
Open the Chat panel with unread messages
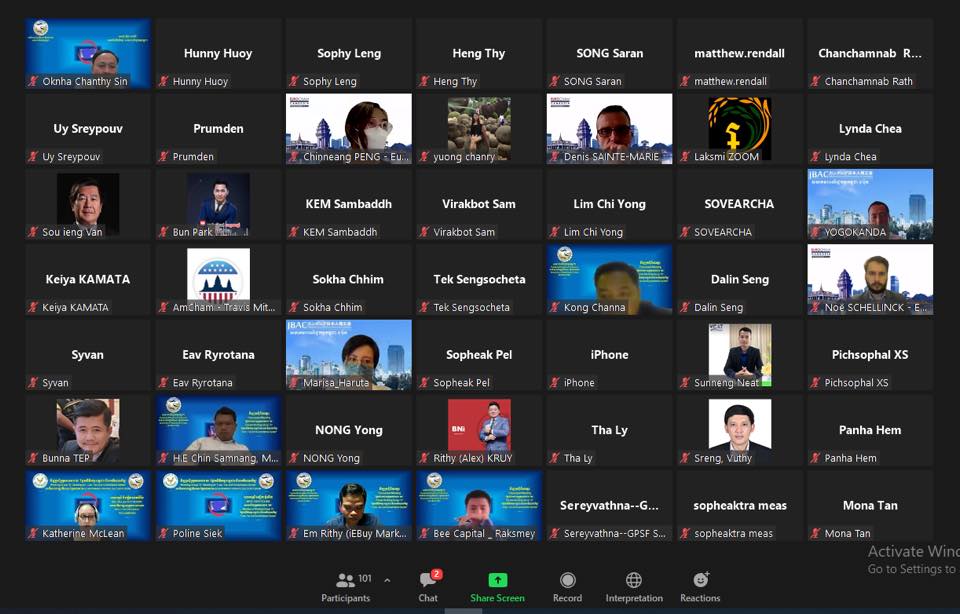click(428, 586)
